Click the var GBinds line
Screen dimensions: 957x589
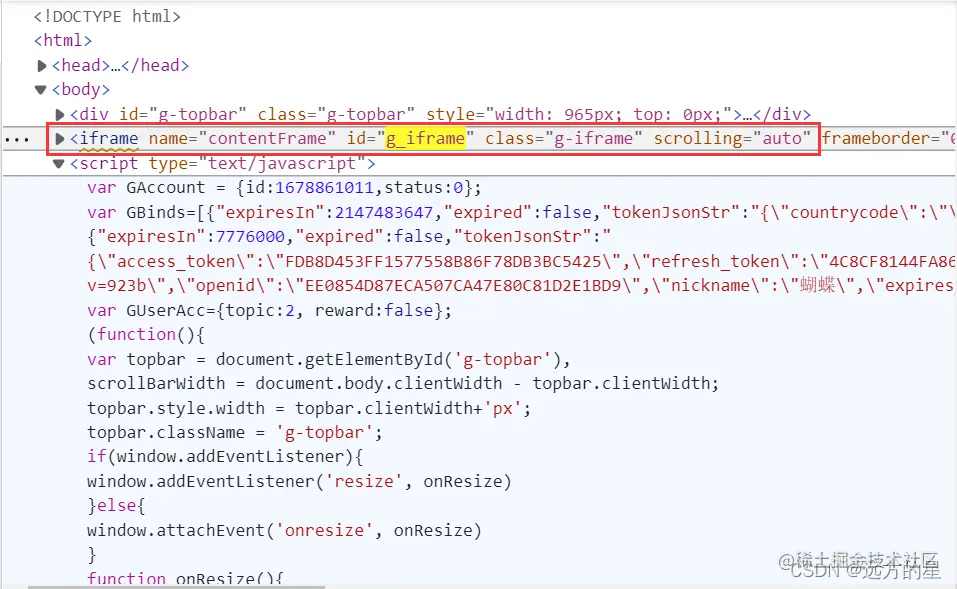pos(522,212)
